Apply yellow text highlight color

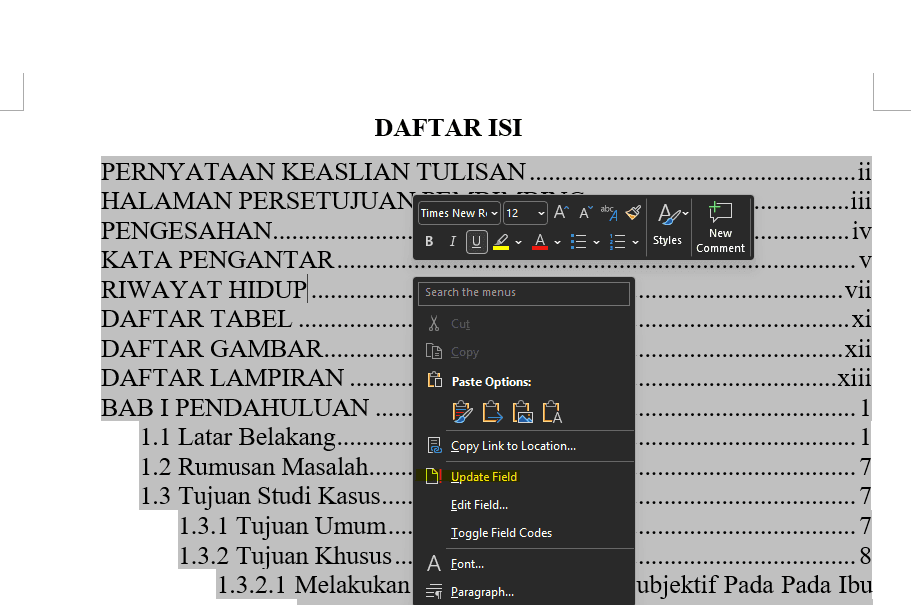click(501, 241)
